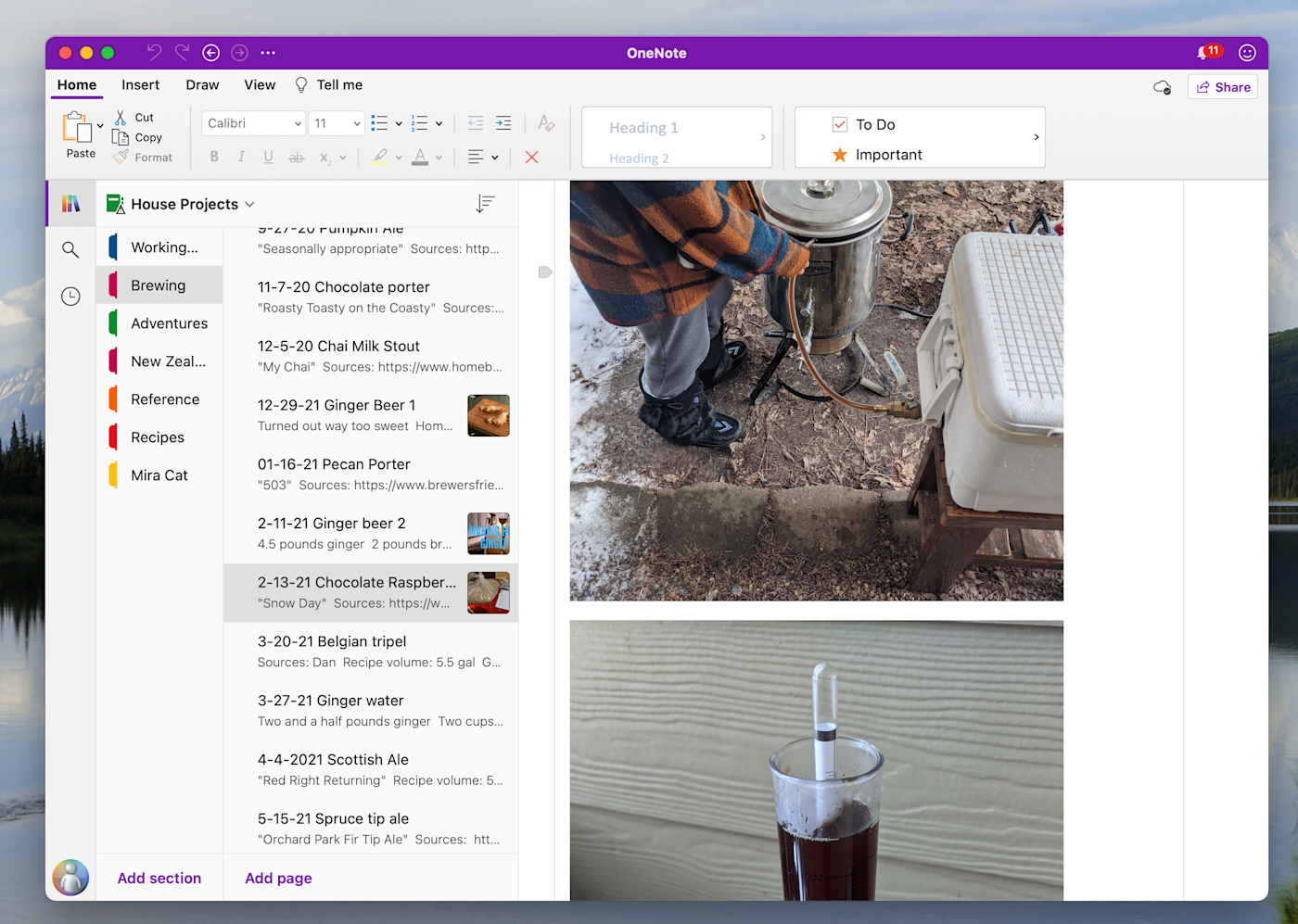Insert a numbered list
Viewport: 1298px width, 924px height.
(x=420, y=123)
